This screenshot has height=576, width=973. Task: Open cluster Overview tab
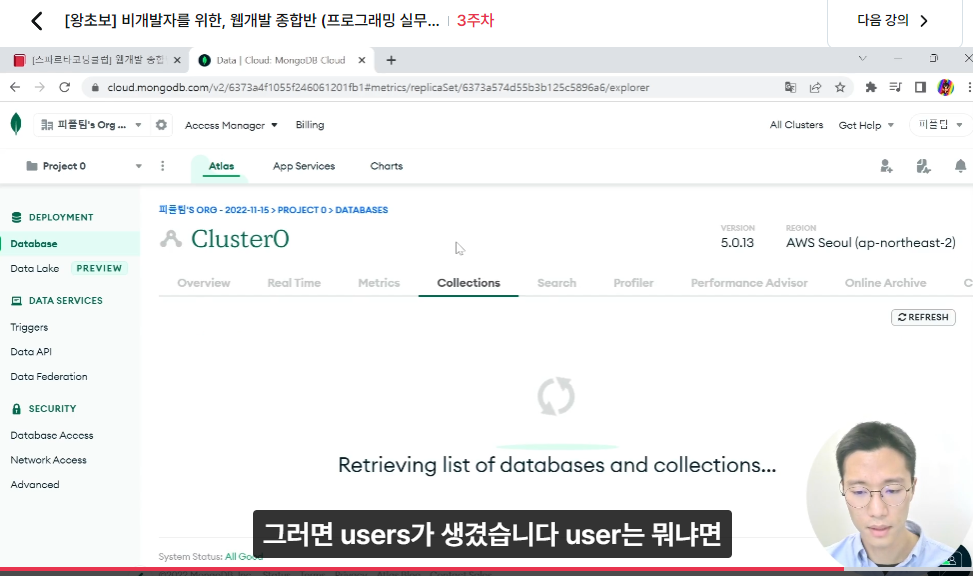204,283
